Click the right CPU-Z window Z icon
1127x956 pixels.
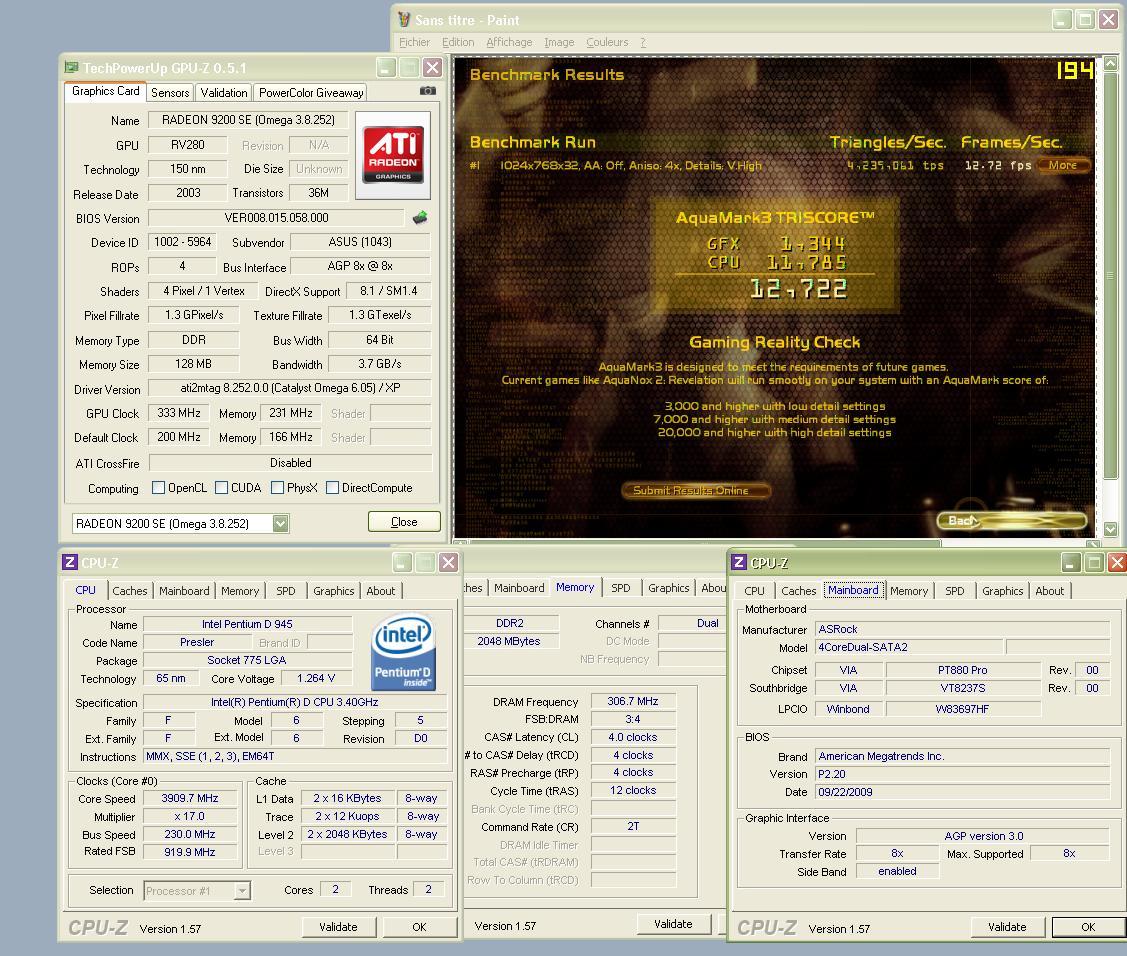point(739,562)
